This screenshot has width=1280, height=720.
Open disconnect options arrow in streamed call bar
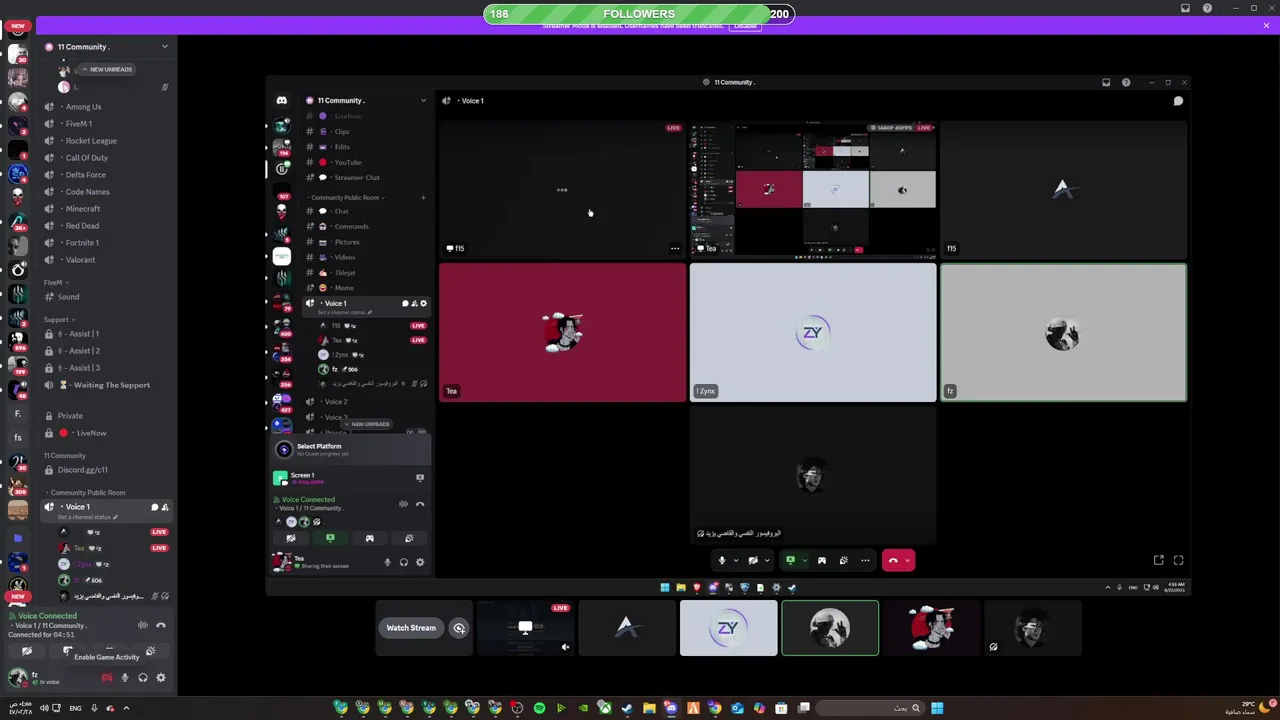click(x=908, y=560)
